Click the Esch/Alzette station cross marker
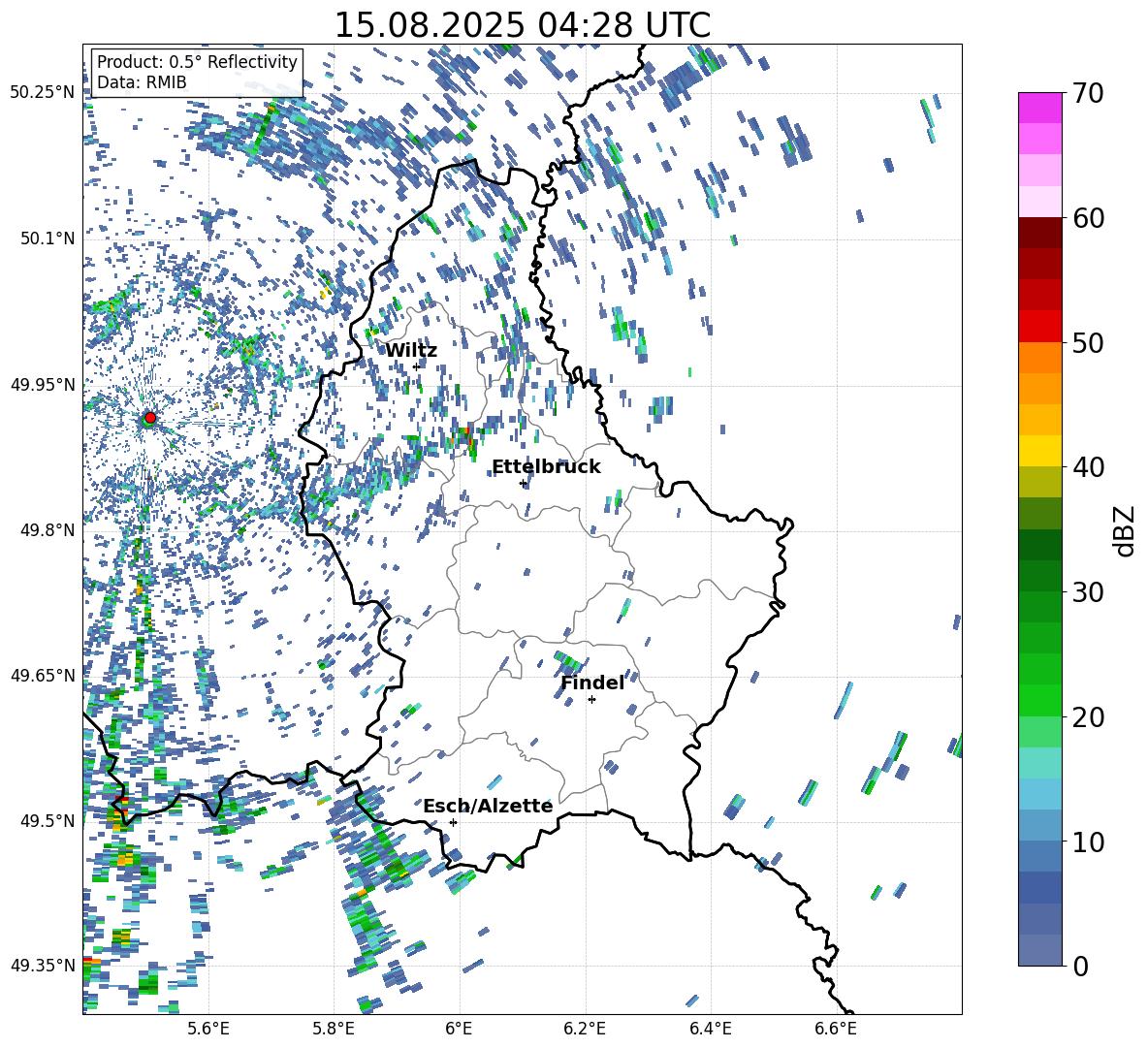 453,822
